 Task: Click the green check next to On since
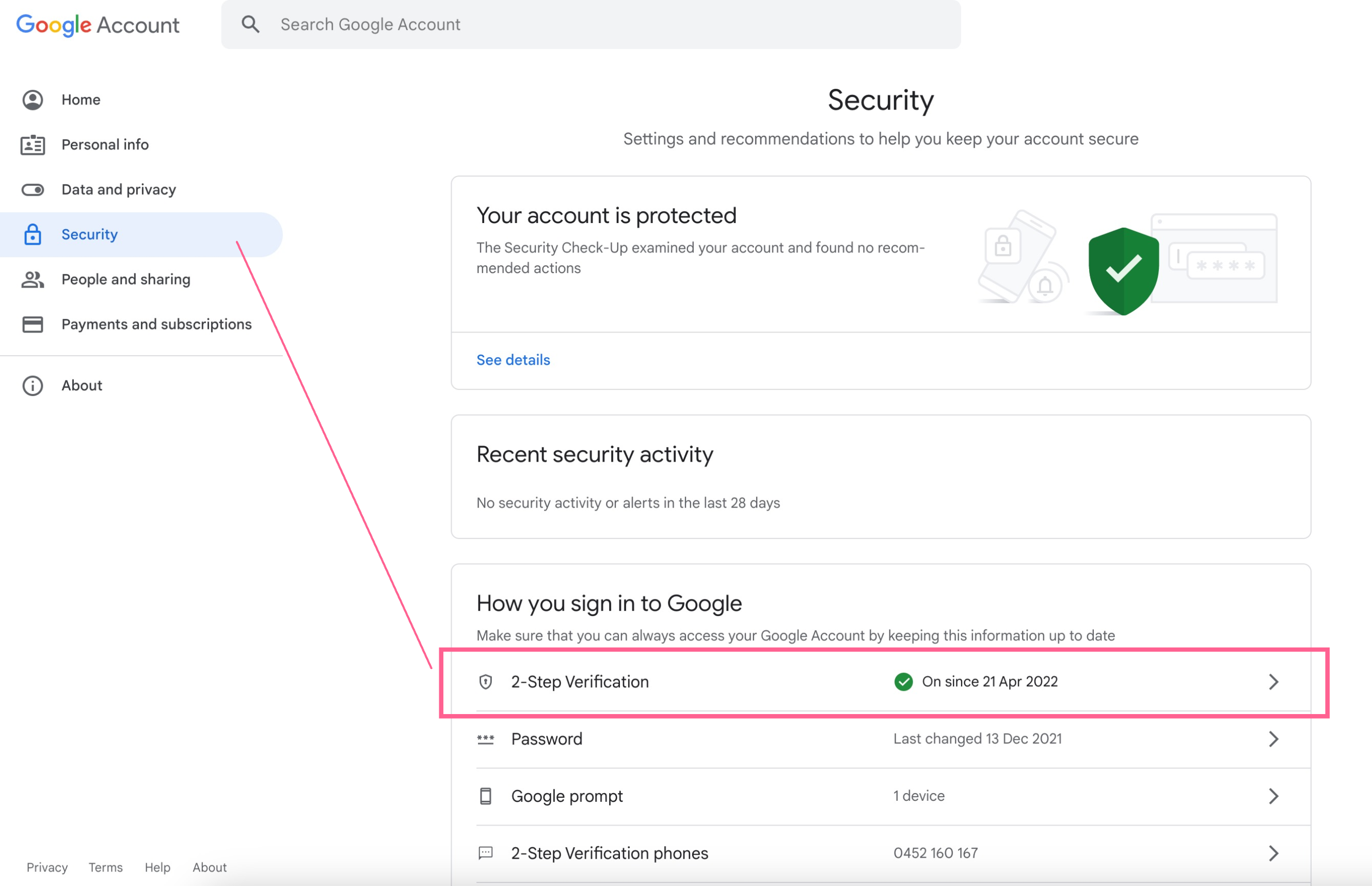click(903, 682)
